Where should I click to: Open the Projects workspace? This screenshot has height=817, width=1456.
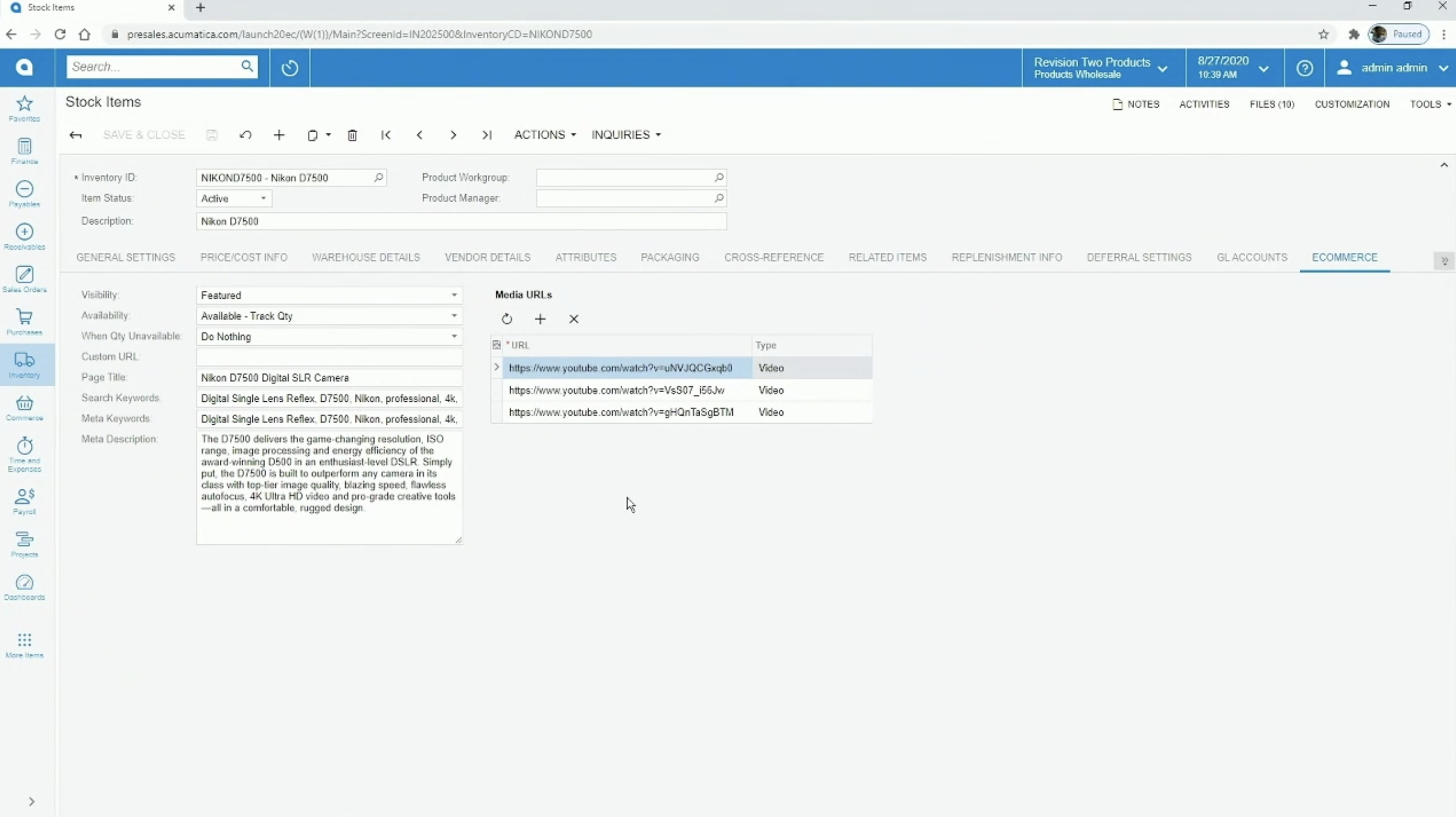point(24,545)
